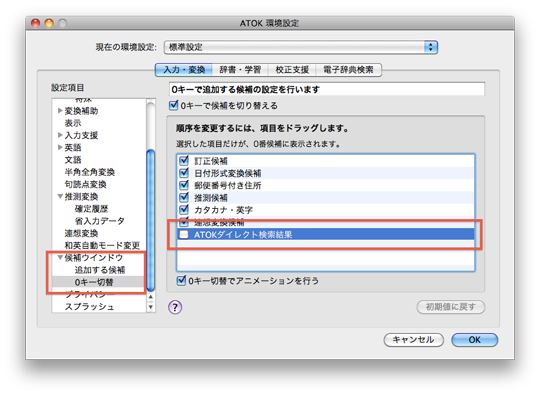The image size is (540, 395).
Task: Collapse the 候補ウインドウ disclosure triangle
Action: [x=60, y=257]
